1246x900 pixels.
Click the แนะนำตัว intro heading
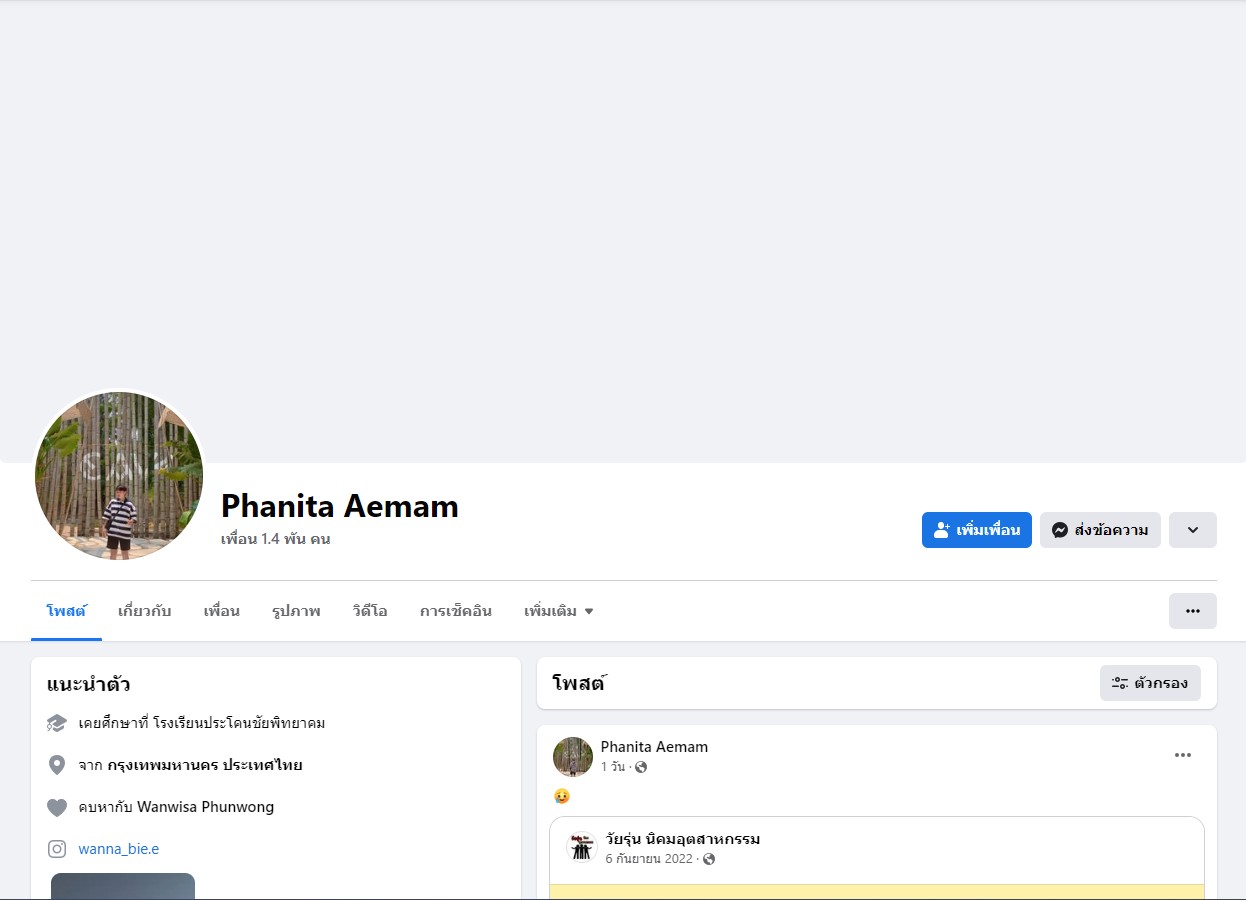[x=88, y=685]
